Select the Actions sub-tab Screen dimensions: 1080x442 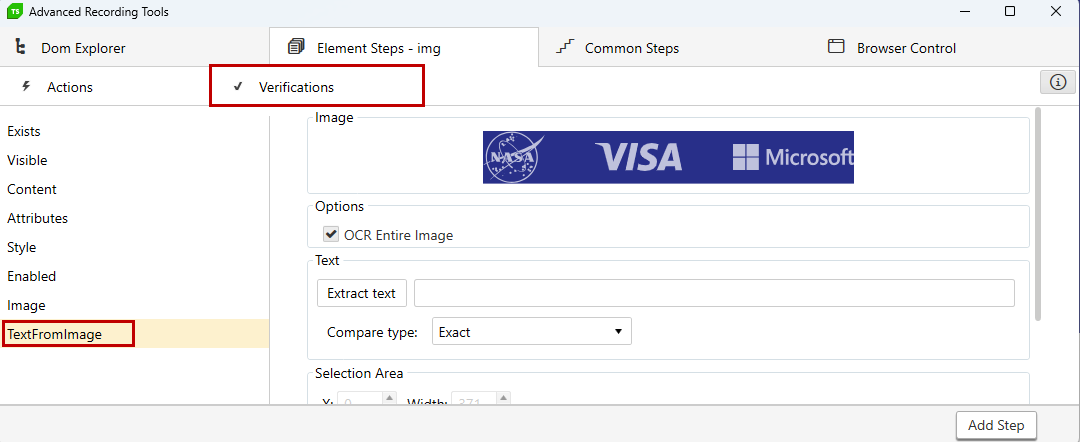[105, 87]
